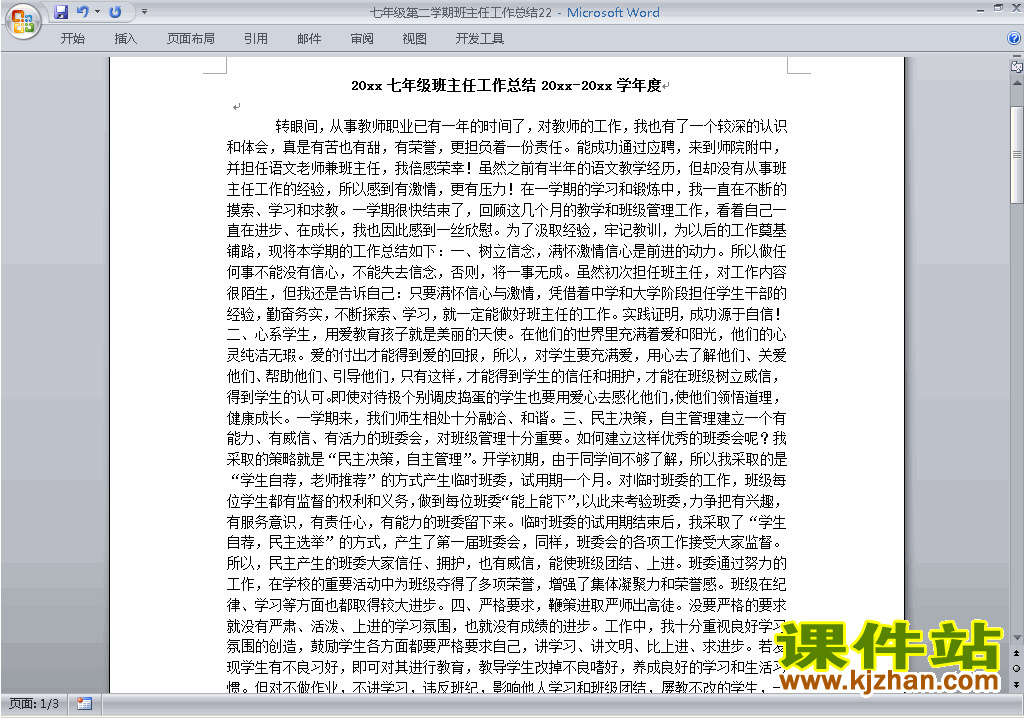
Task: Expand the undo history dropdown arrow
Action: (x=97, y=12)
